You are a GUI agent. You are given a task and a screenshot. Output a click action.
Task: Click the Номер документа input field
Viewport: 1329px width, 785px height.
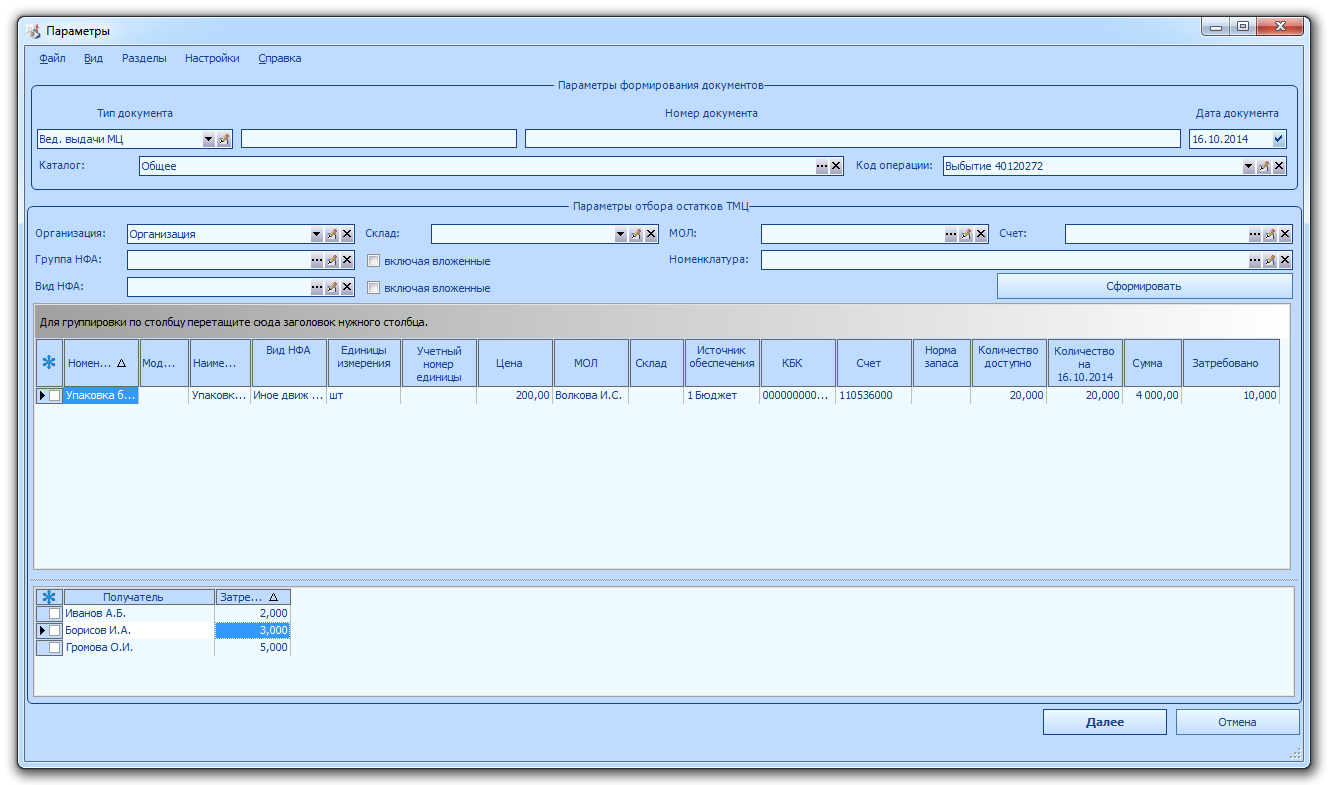[x=853, y=139]
